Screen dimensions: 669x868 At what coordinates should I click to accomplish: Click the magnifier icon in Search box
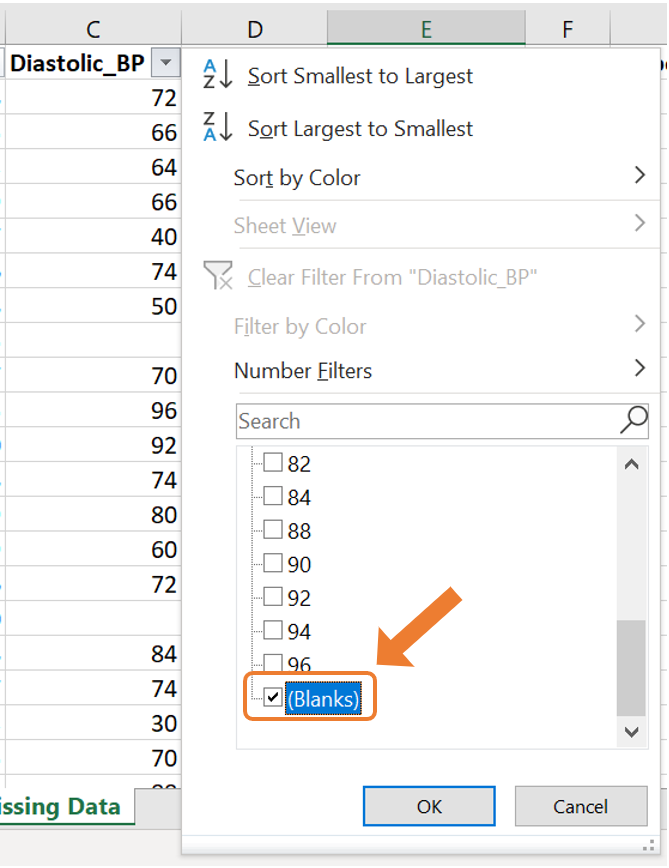[x=634, y=420]
